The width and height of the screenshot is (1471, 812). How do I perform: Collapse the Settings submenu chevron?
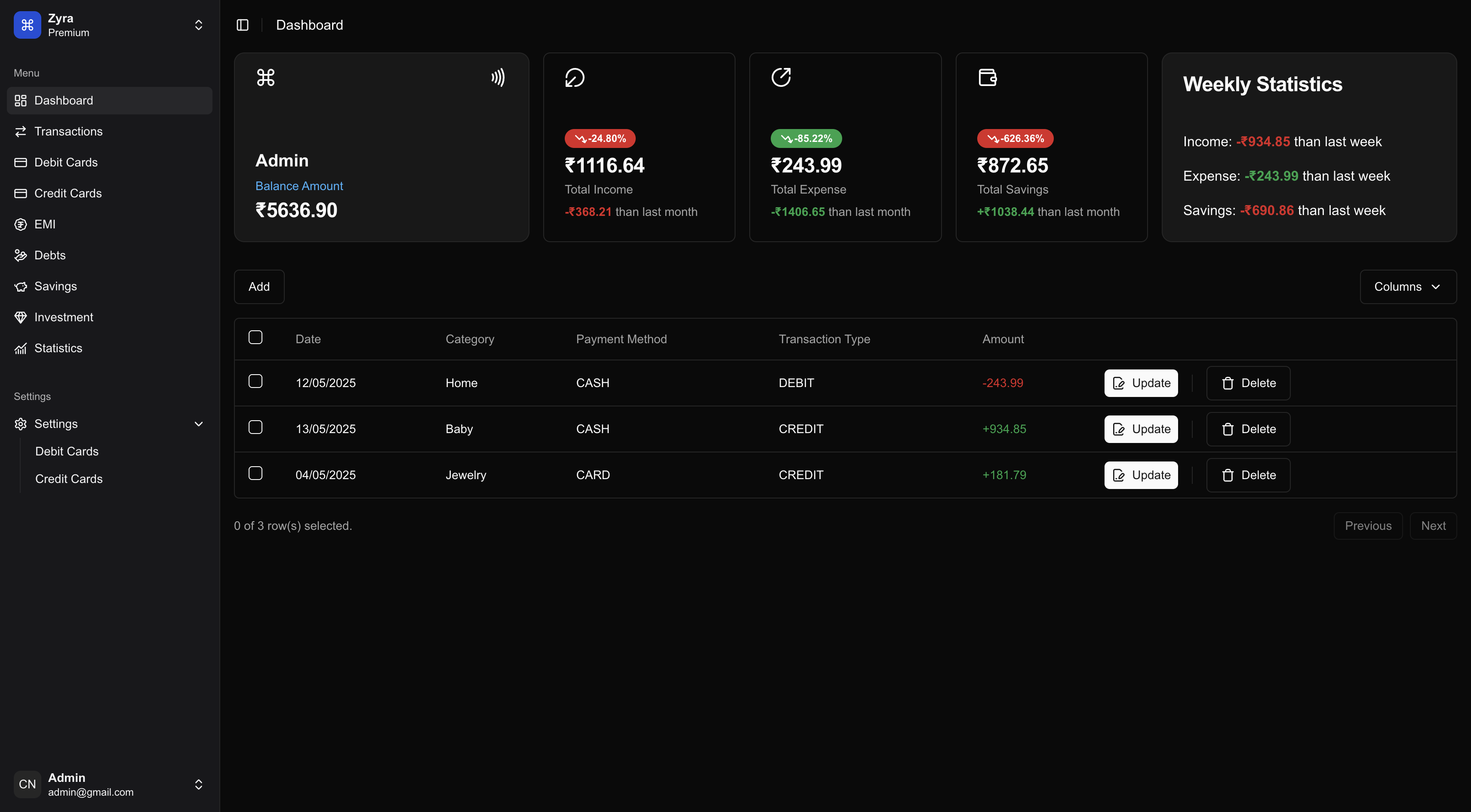[x=198, y=424]
